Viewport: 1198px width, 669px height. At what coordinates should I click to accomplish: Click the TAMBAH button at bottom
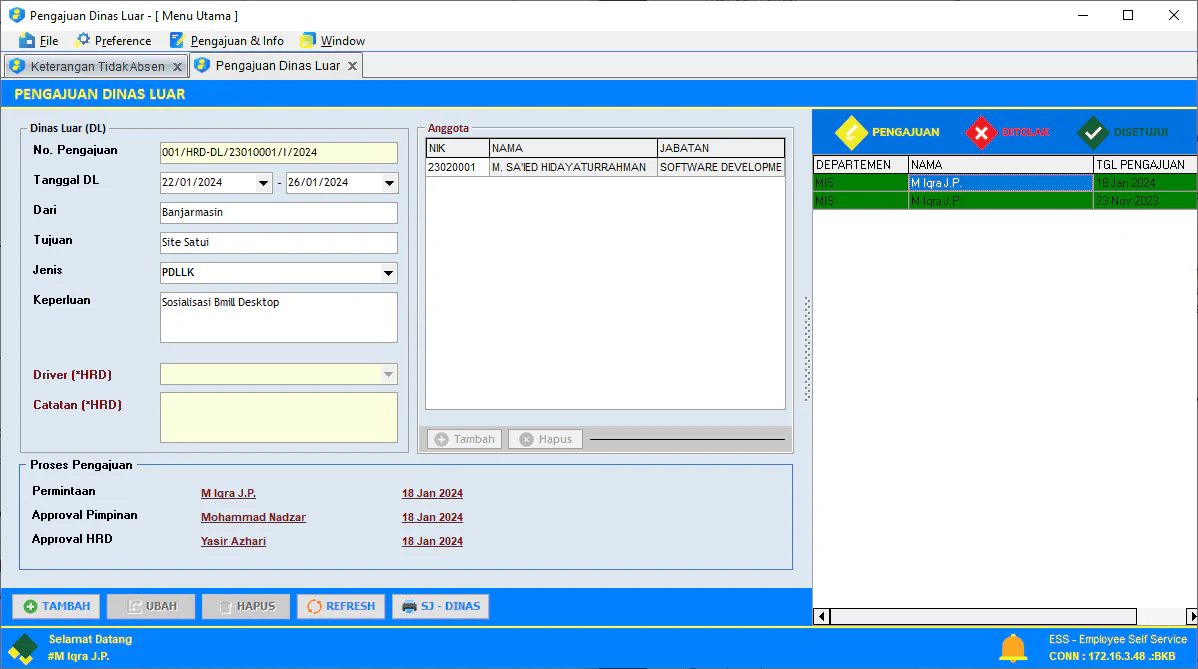(x=57, y=606)
